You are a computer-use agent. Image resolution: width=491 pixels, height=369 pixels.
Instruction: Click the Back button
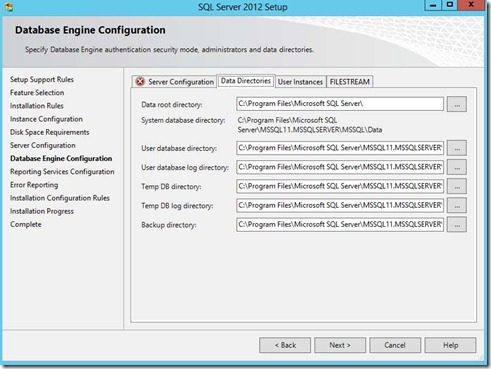coord(285,345)
